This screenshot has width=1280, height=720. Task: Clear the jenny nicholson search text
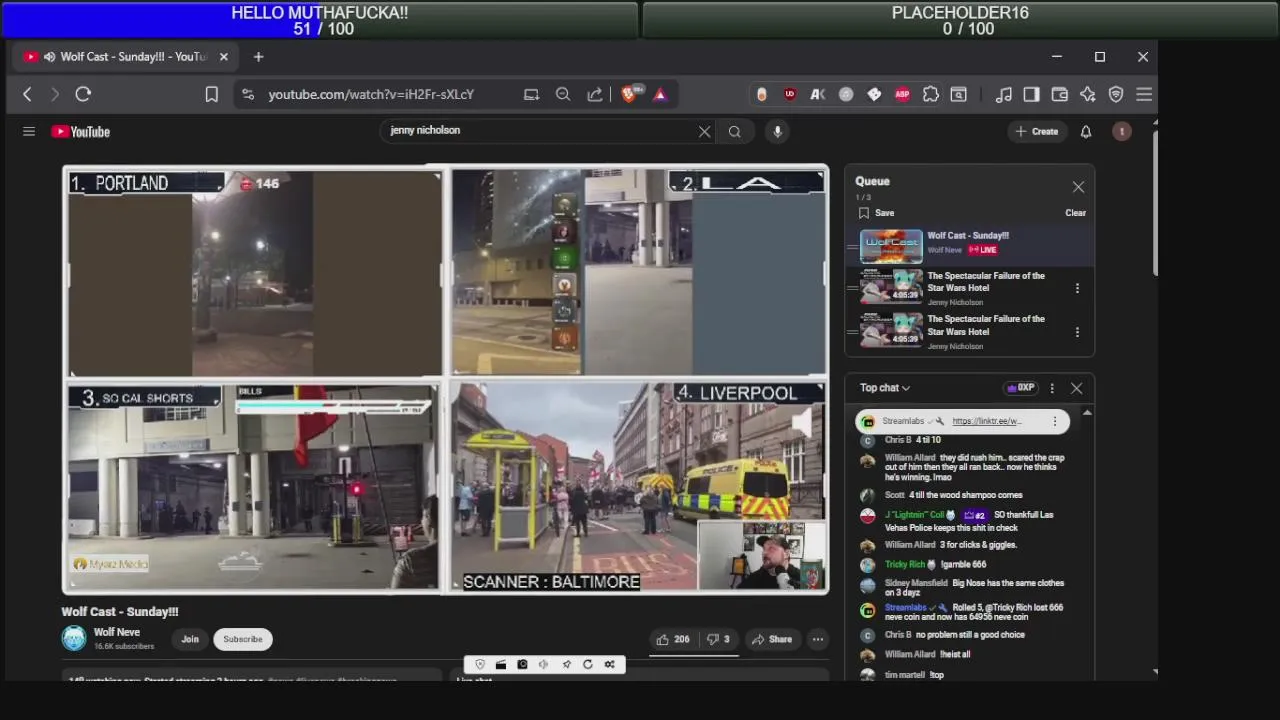(x=704, y=131)
